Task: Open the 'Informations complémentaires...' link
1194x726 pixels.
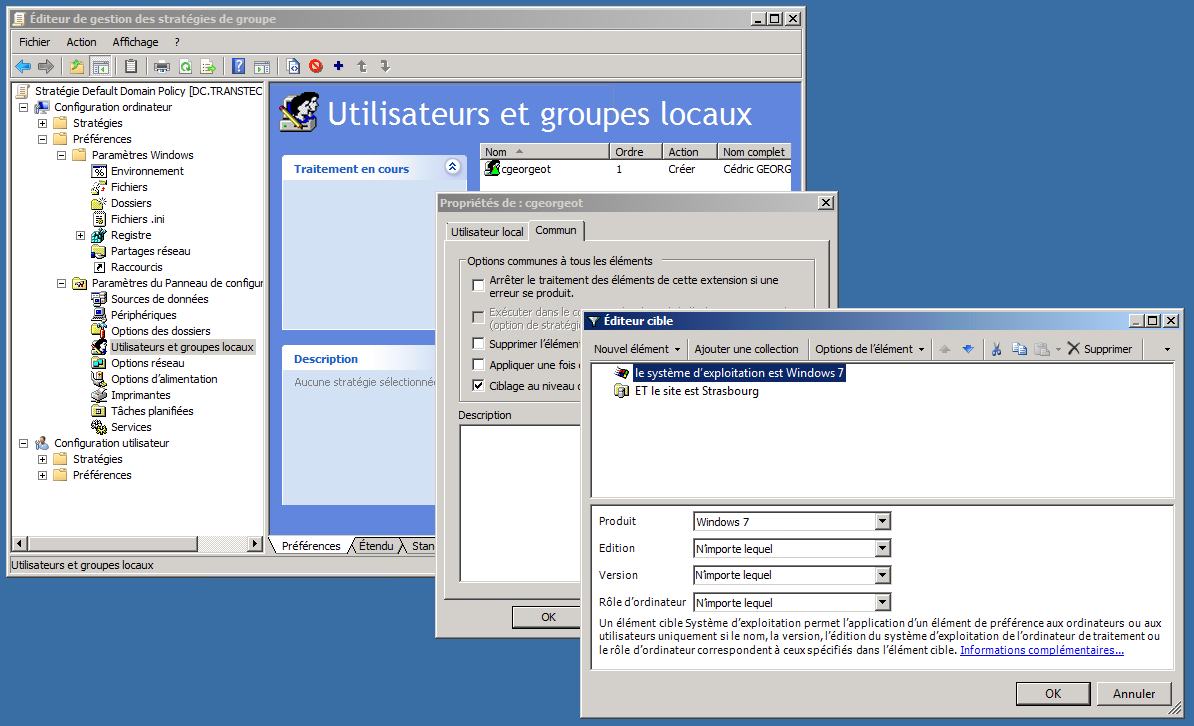Action: point(1042,650)
